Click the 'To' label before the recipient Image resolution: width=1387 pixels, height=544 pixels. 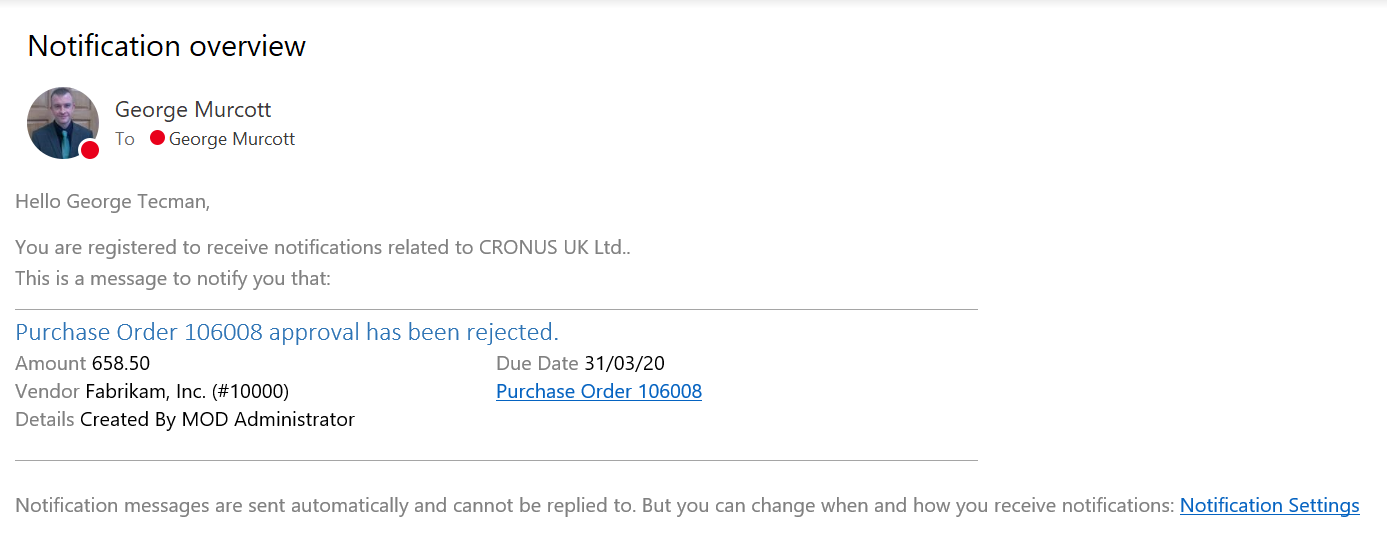tap(124, 139)
